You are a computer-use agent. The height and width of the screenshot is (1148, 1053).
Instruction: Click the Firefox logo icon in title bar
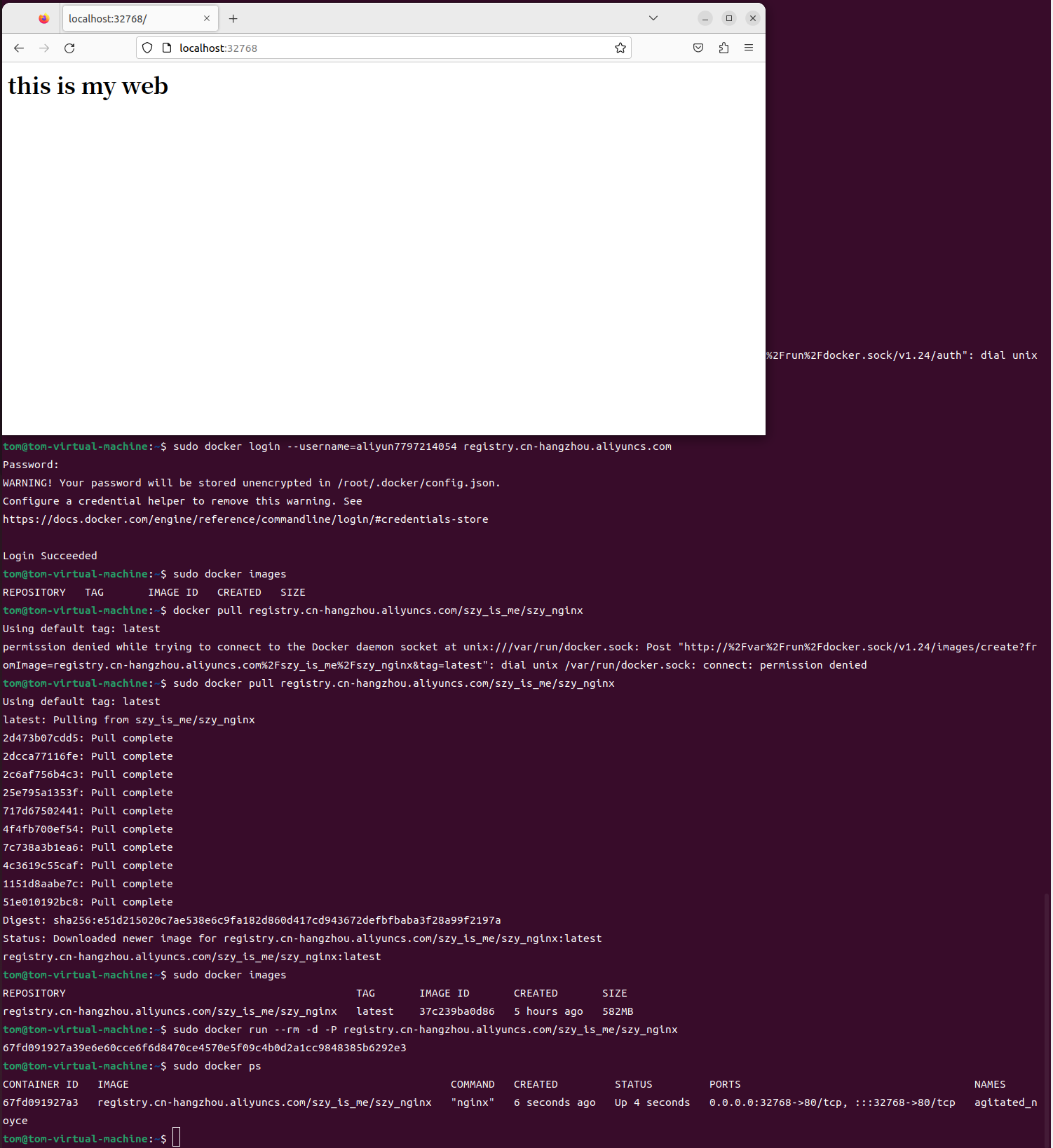coord(44,18)
